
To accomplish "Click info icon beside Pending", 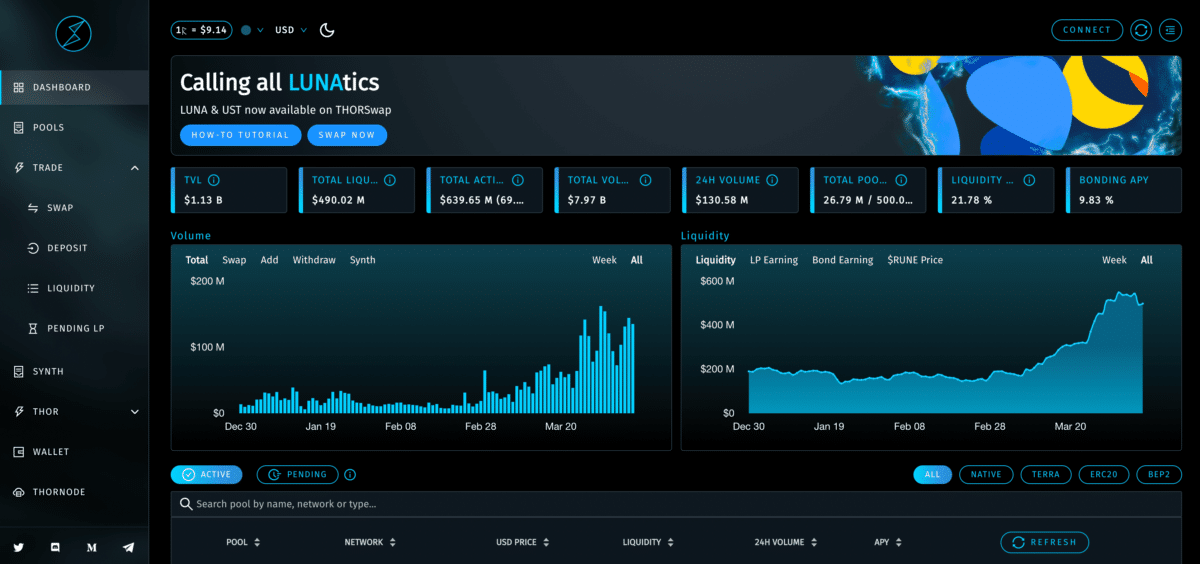I will [x=350, y=475].
